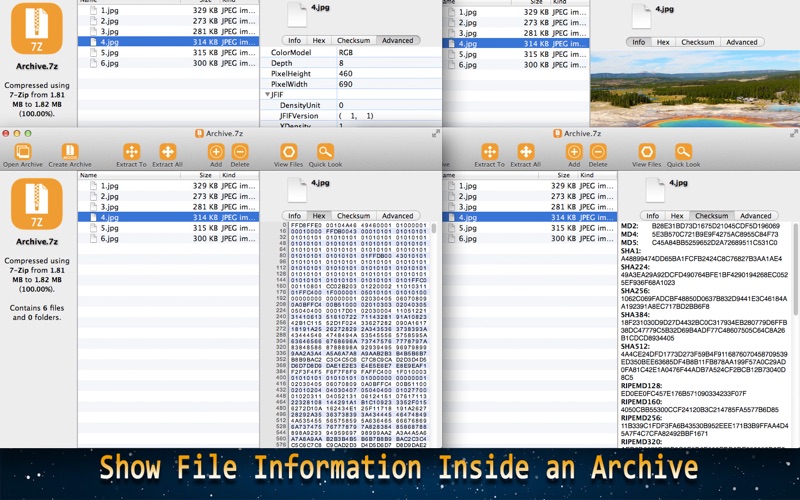Select 1.jpg in the hex-dump window list
Screen dimensions: 800x500
pyautogui.click(x=168, y=186)
